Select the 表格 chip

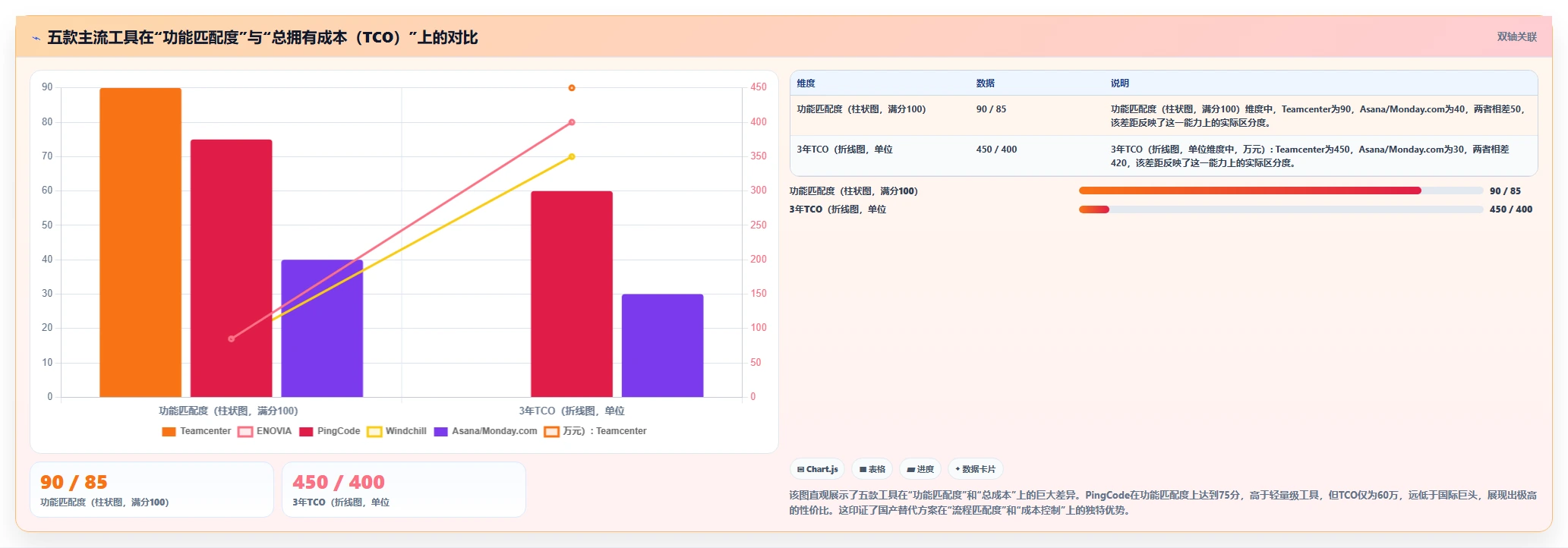pyautogui.click(x=872, y=469)
